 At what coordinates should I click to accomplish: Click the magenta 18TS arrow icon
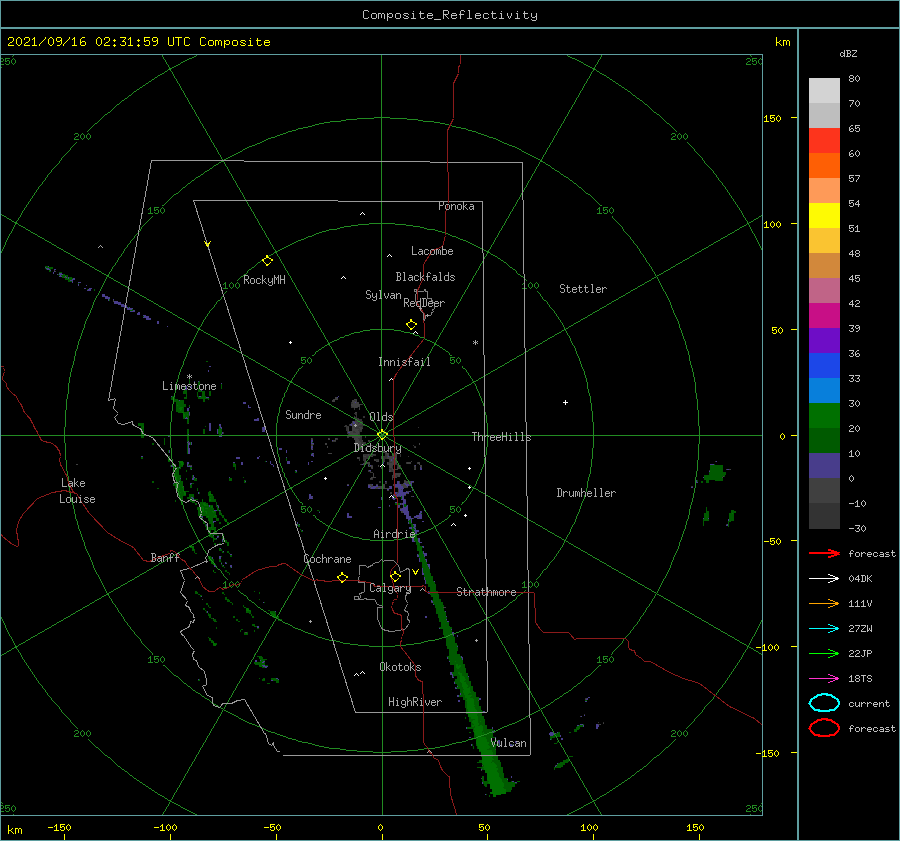[824, 679]
